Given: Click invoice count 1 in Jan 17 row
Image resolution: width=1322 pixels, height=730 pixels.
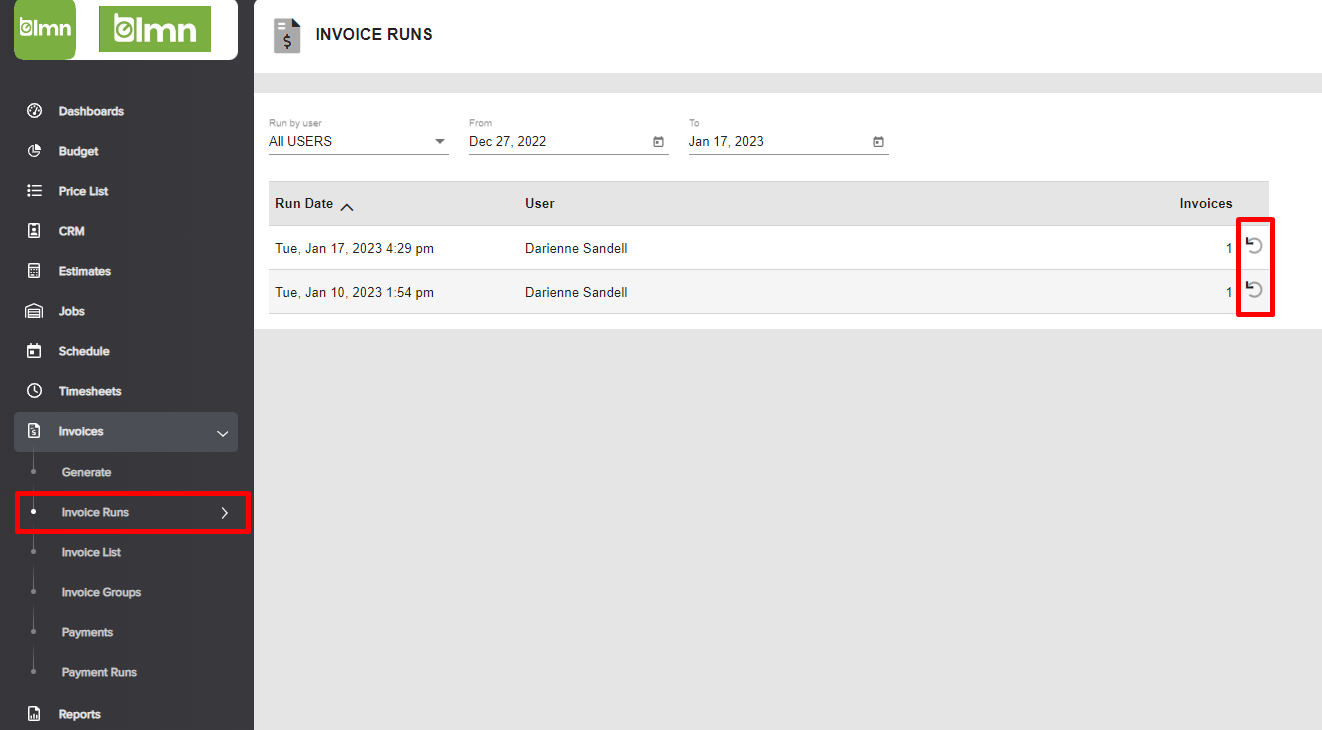Looking at the screenshot, I should click(x=1229, y=248).
